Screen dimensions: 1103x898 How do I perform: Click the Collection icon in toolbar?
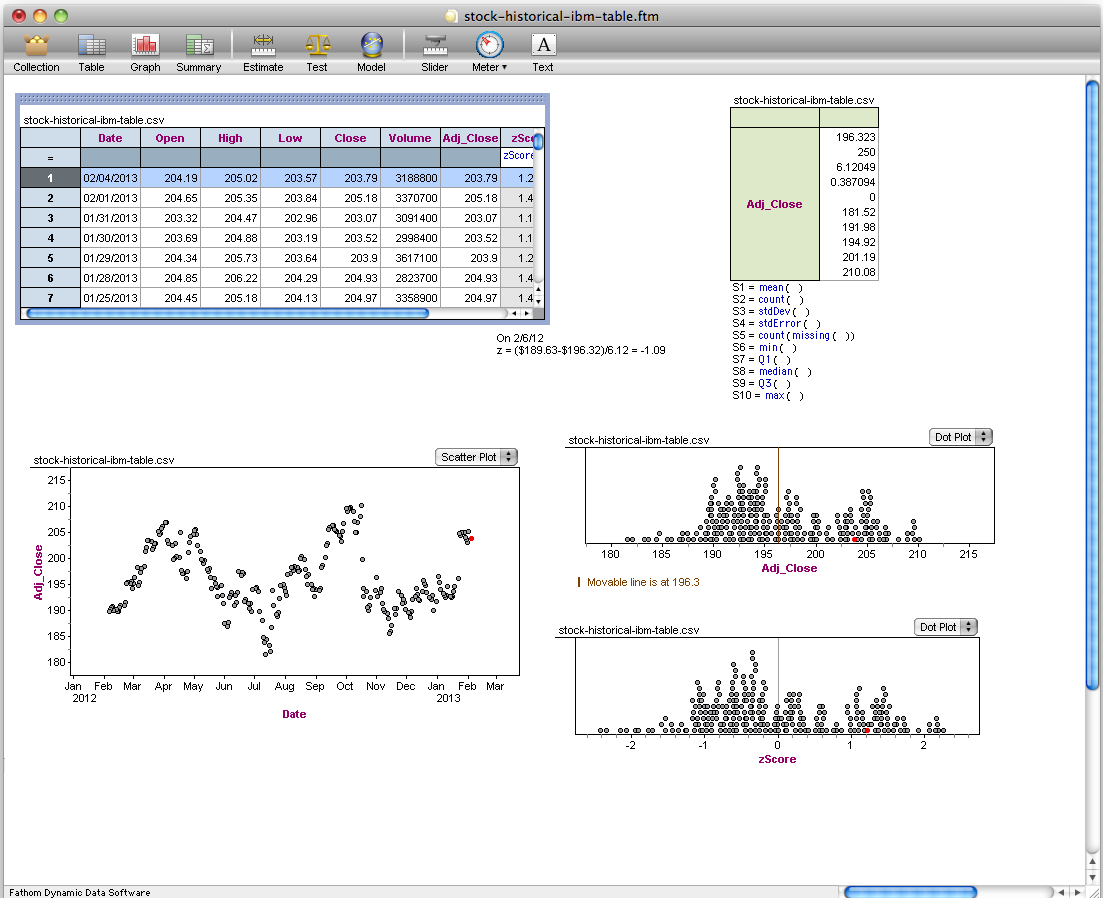[x=36, y=46]
